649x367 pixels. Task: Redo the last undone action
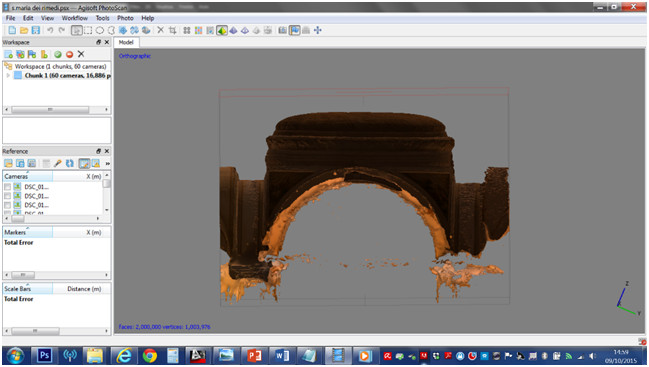[62, 30]
